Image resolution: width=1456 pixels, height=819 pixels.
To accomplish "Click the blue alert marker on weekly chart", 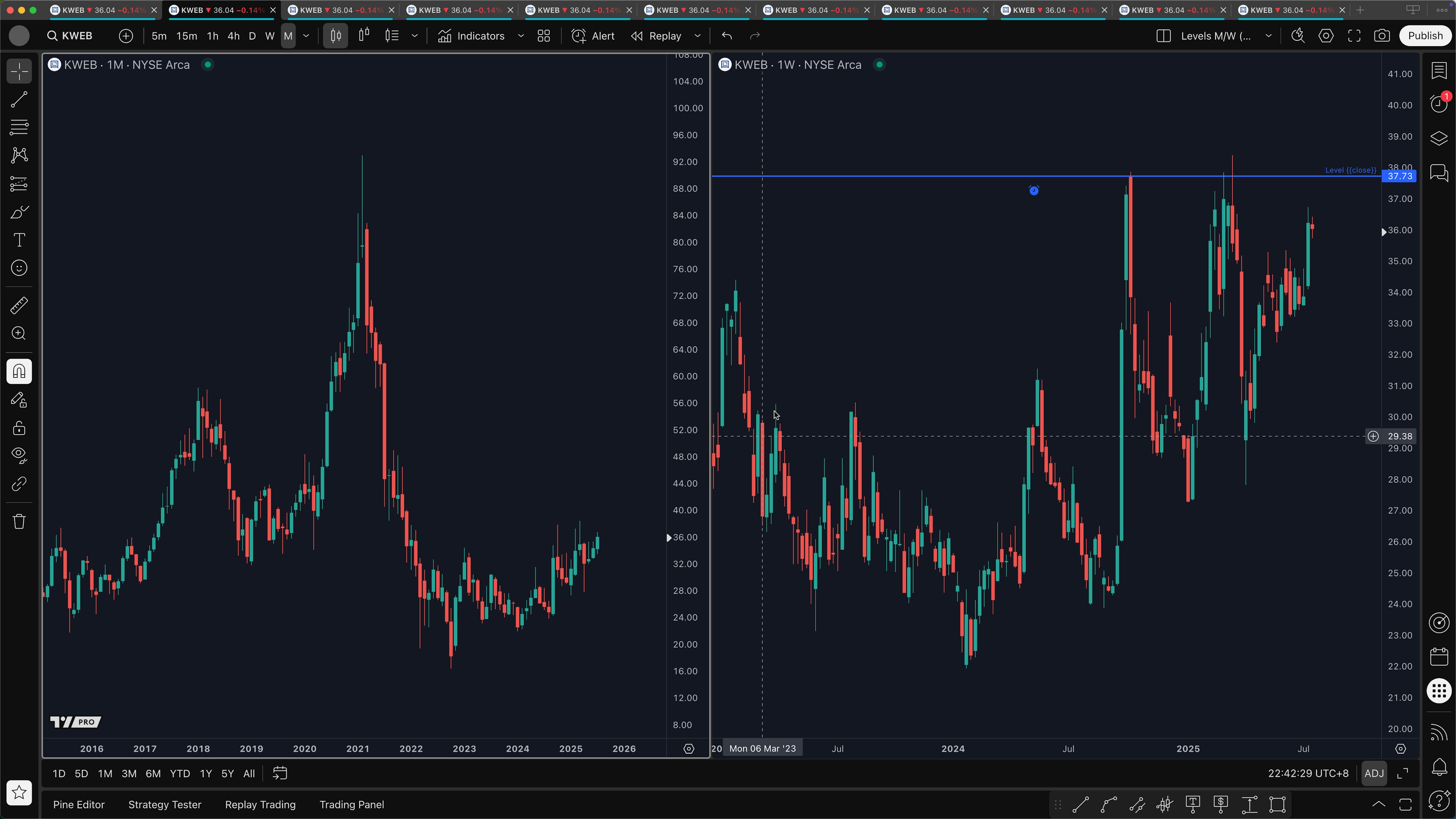I will coord(1034,190).
